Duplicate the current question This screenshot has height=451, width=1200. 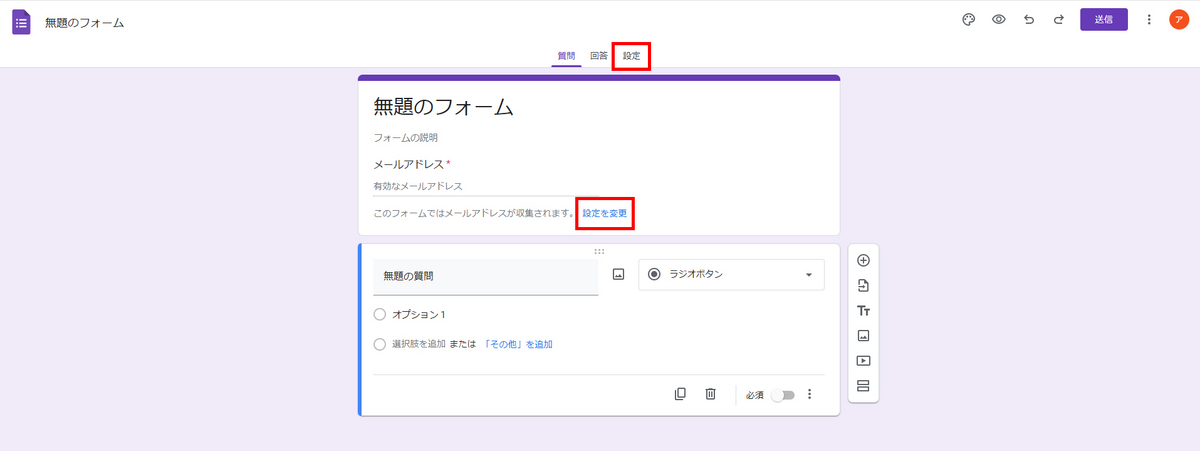click(x=680, y=394)
